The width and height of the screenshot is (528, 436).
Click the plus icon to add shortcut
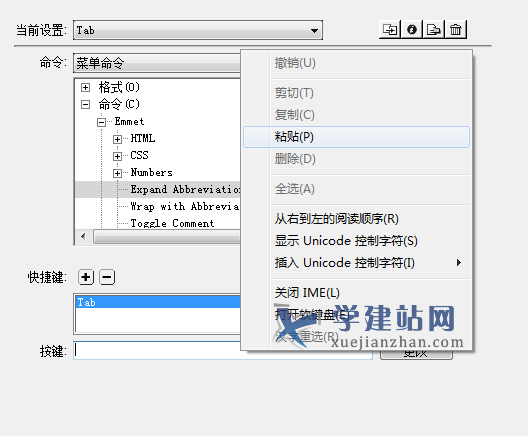[x=86, y=277]
